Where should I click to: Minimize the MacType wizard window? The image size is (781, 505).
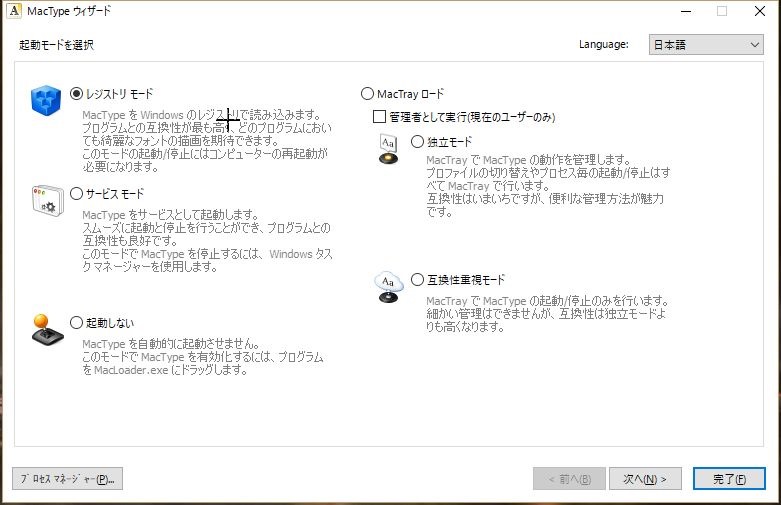point(686,11)
